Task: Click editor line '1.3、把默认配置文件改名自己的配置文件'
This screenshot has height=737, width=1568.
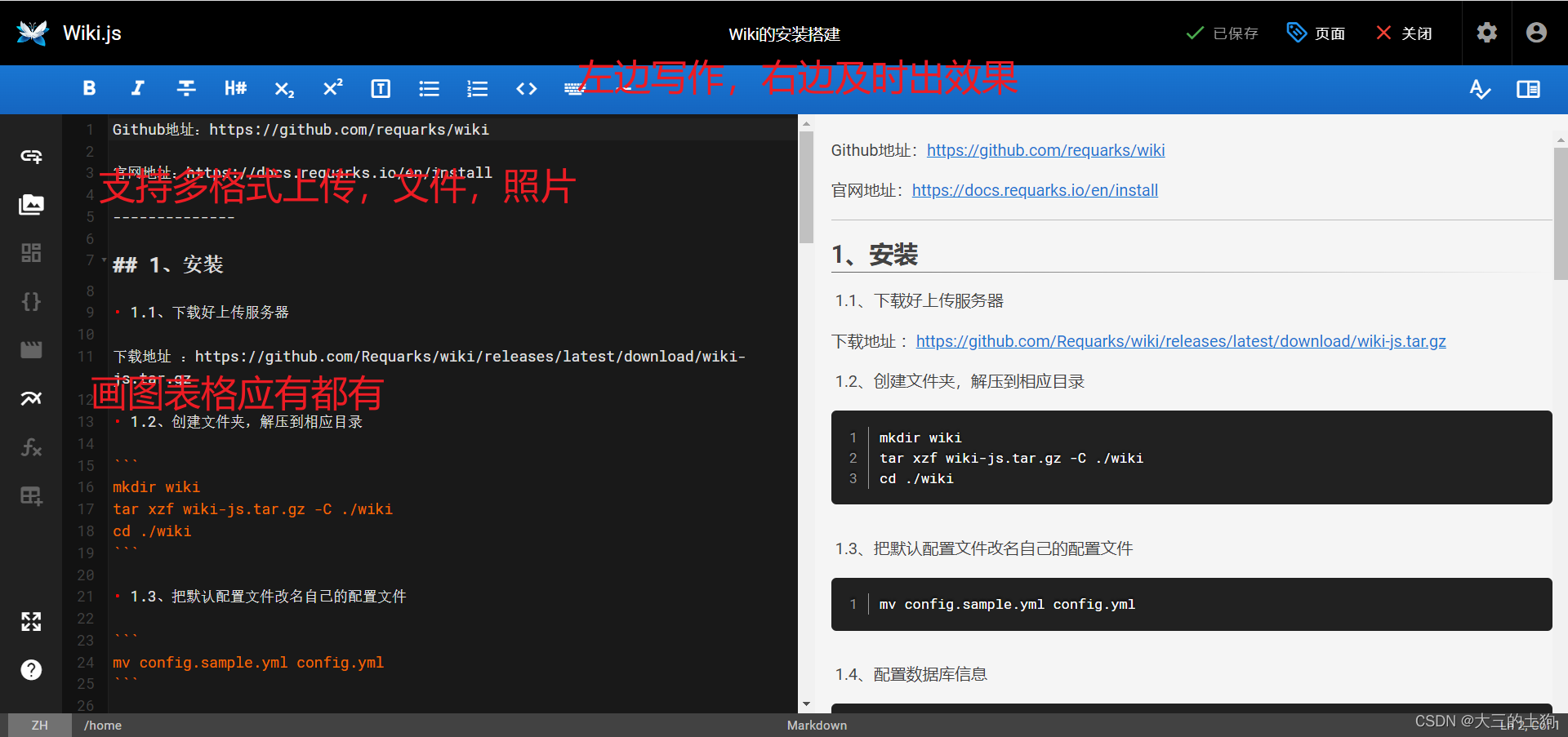Action: (x=268, y=597)
